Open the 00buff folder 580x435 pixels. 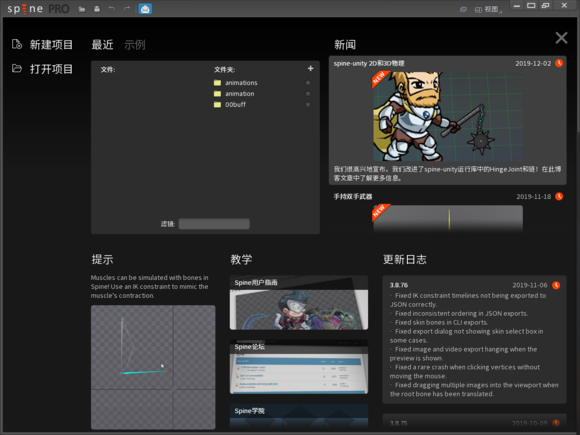tap(235, 105)
